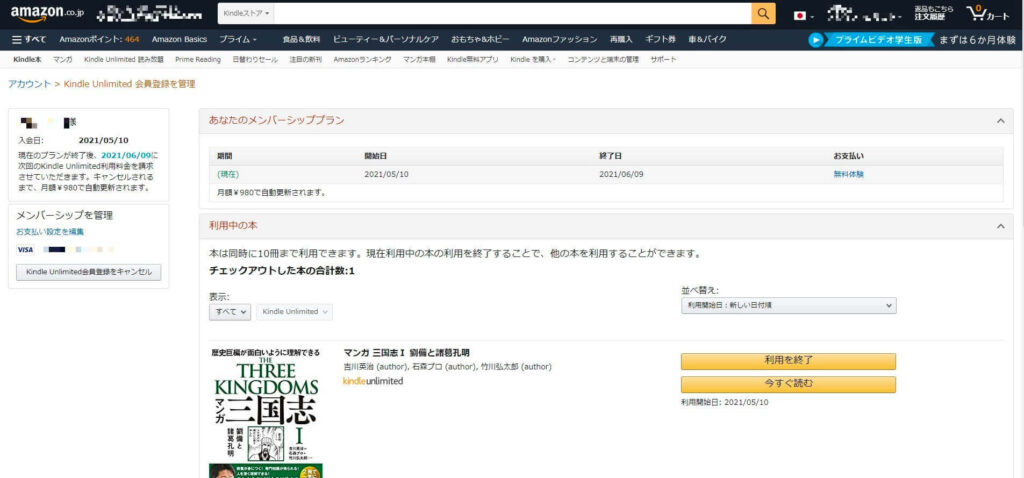Screen dimensions: 1024x478
Task: Click お支払い設定を編集 link
Action: [50, 232]
